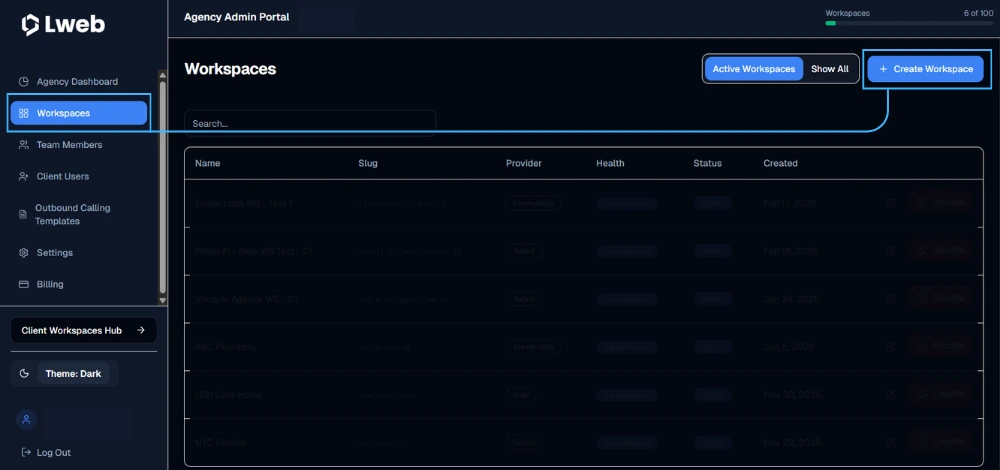Click the health badge in ABC Plumbing row
Viewport: 1000px width, 470px height.
click(626, 347)
